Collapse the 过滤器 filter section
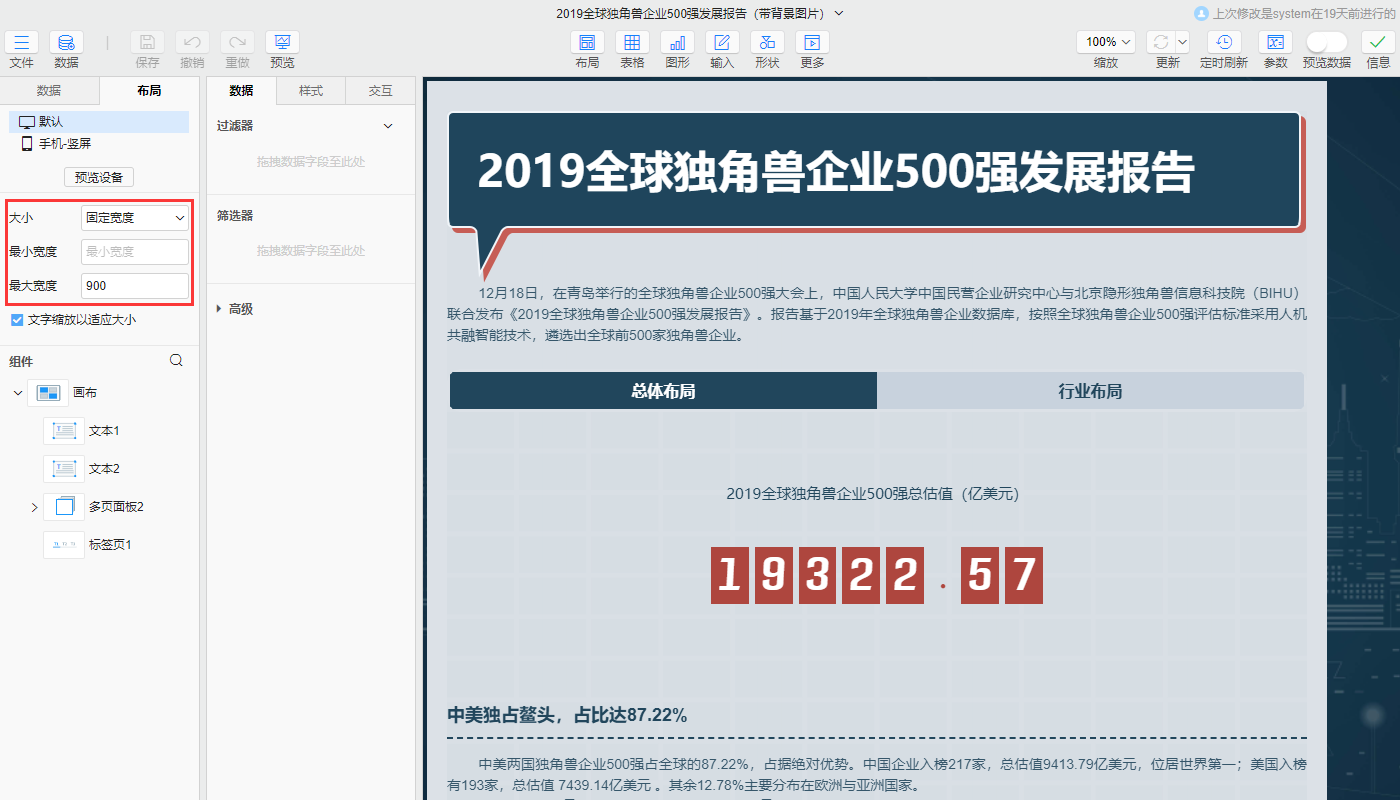The height and width of the screenshot is (800, 1400). click(x=388, y=125)
